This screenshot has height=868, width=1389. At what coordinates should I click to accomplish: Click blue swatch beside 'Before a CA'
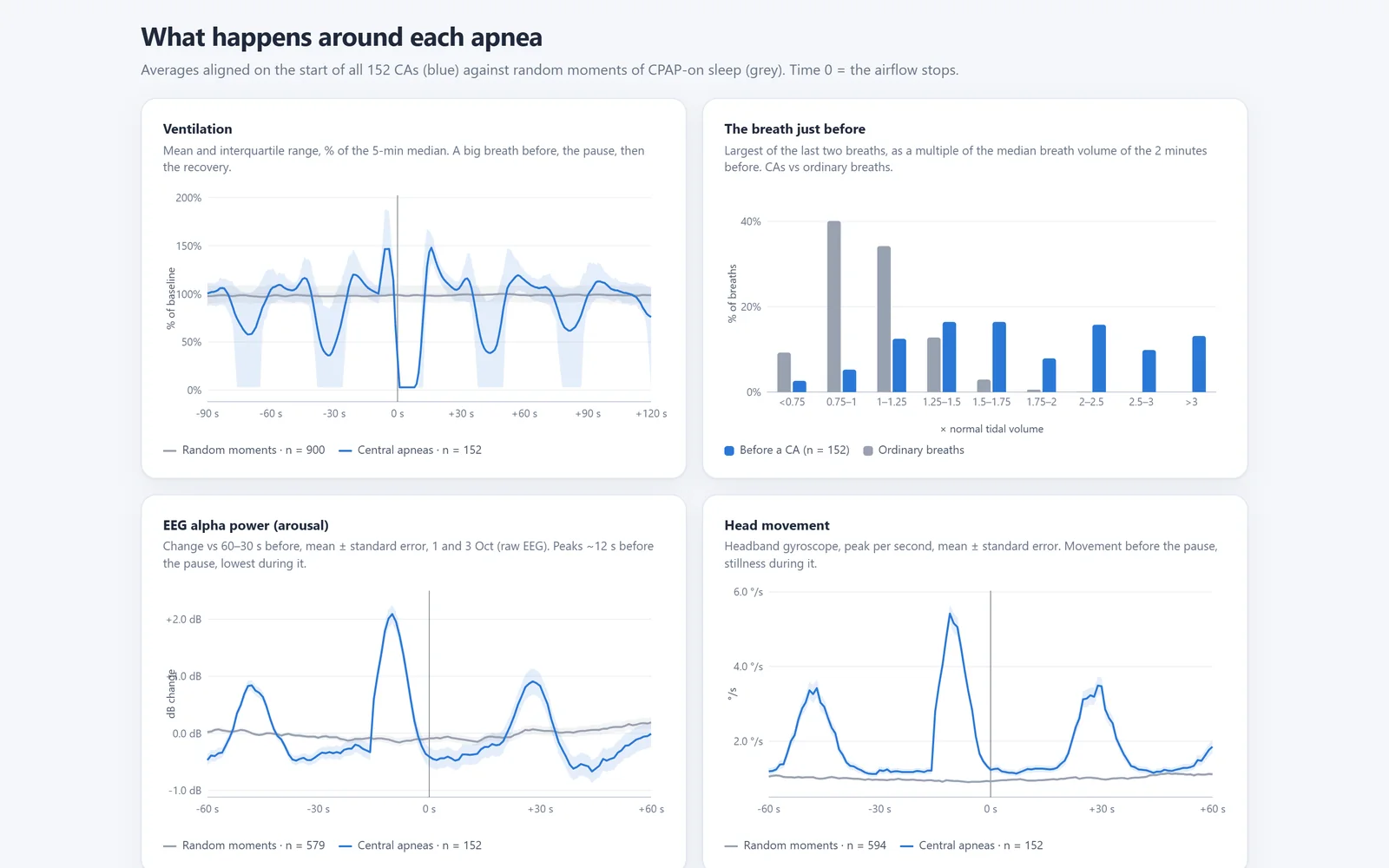pos(729,450)
